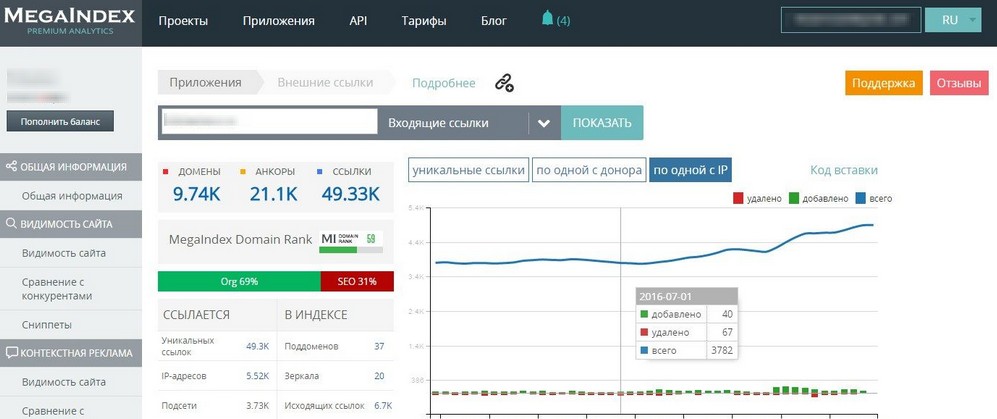The width and height of the screenshot is (997, 419).
Task: Click the add-link chain icon
Action: [x=504, y=83]
